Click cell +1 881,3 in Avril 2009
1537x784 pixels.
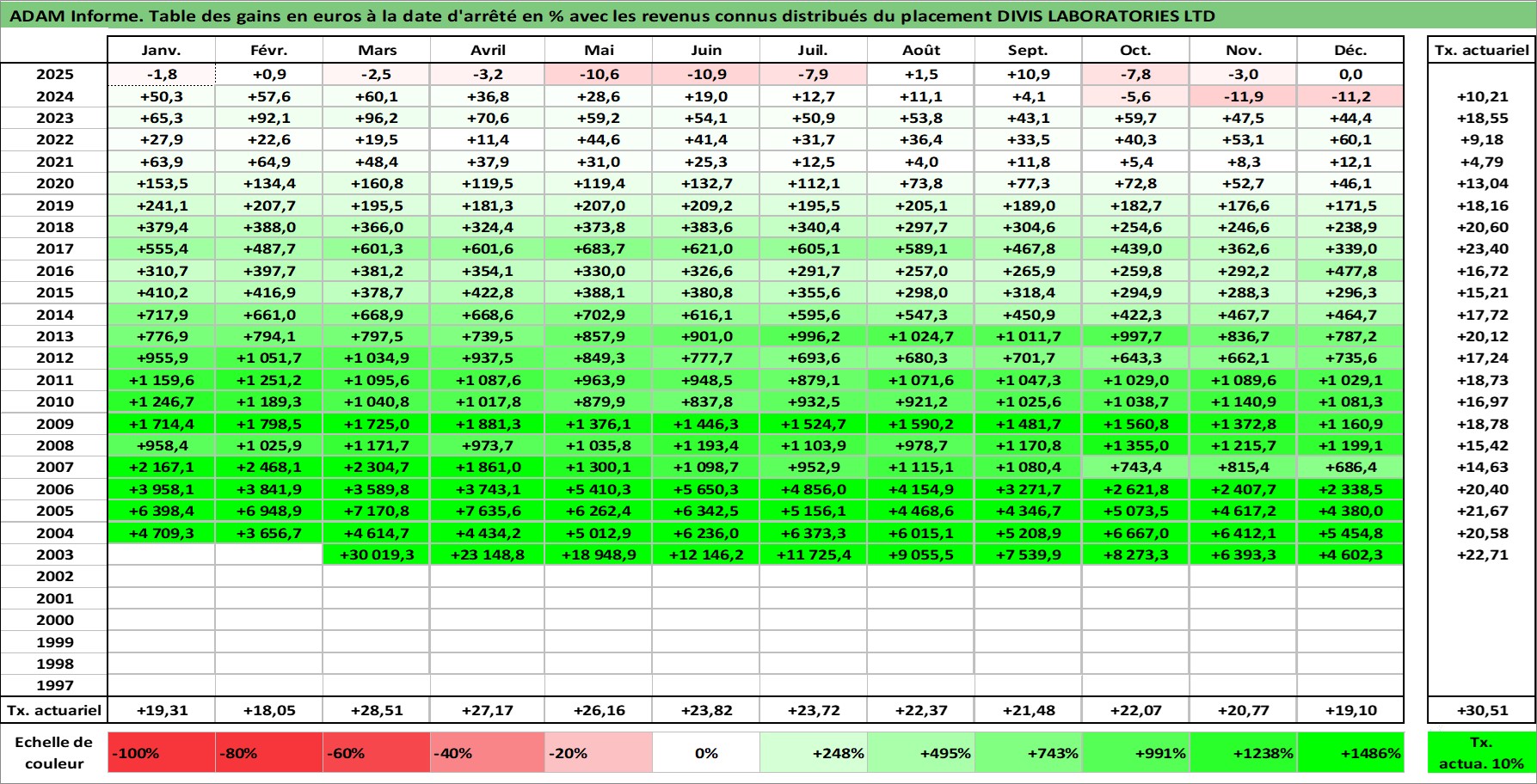tap(488, 424)
